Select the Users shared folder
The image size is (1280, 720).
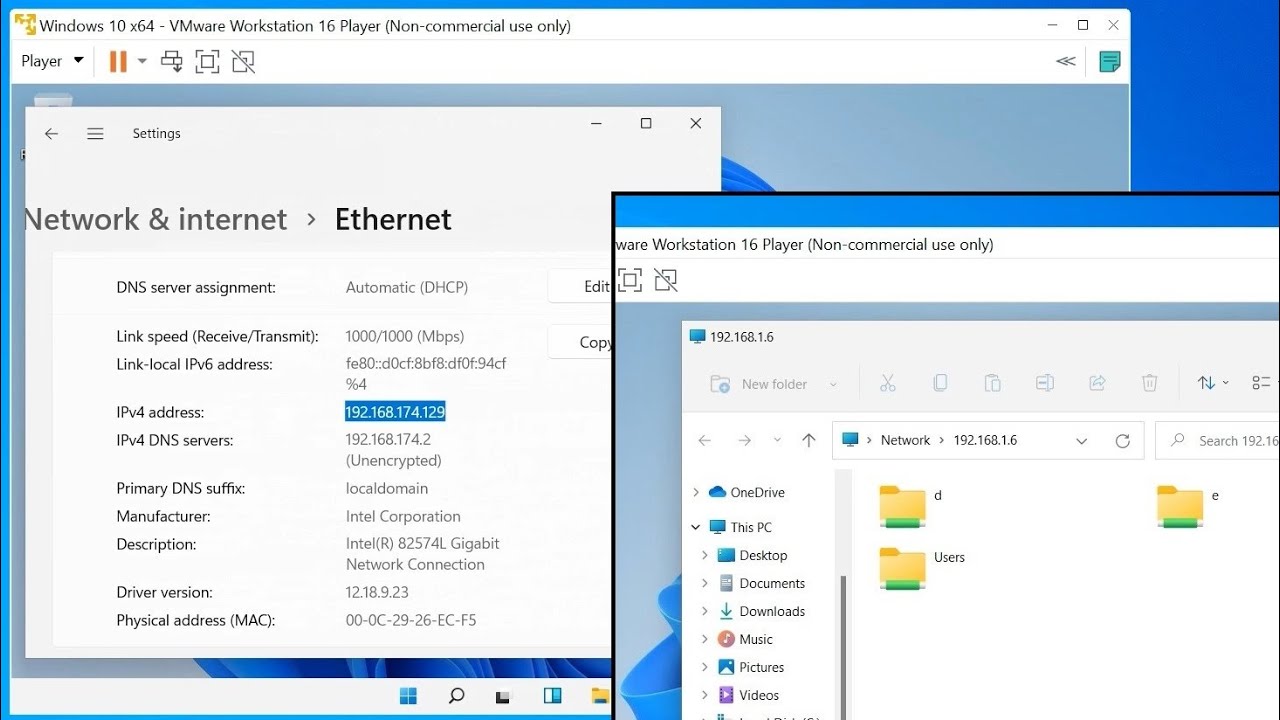point(922,569)
